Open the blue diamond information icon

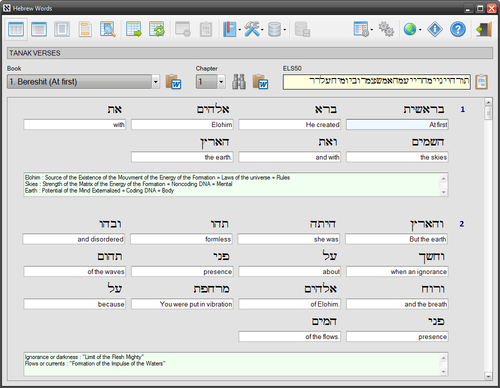click(435, 30)
